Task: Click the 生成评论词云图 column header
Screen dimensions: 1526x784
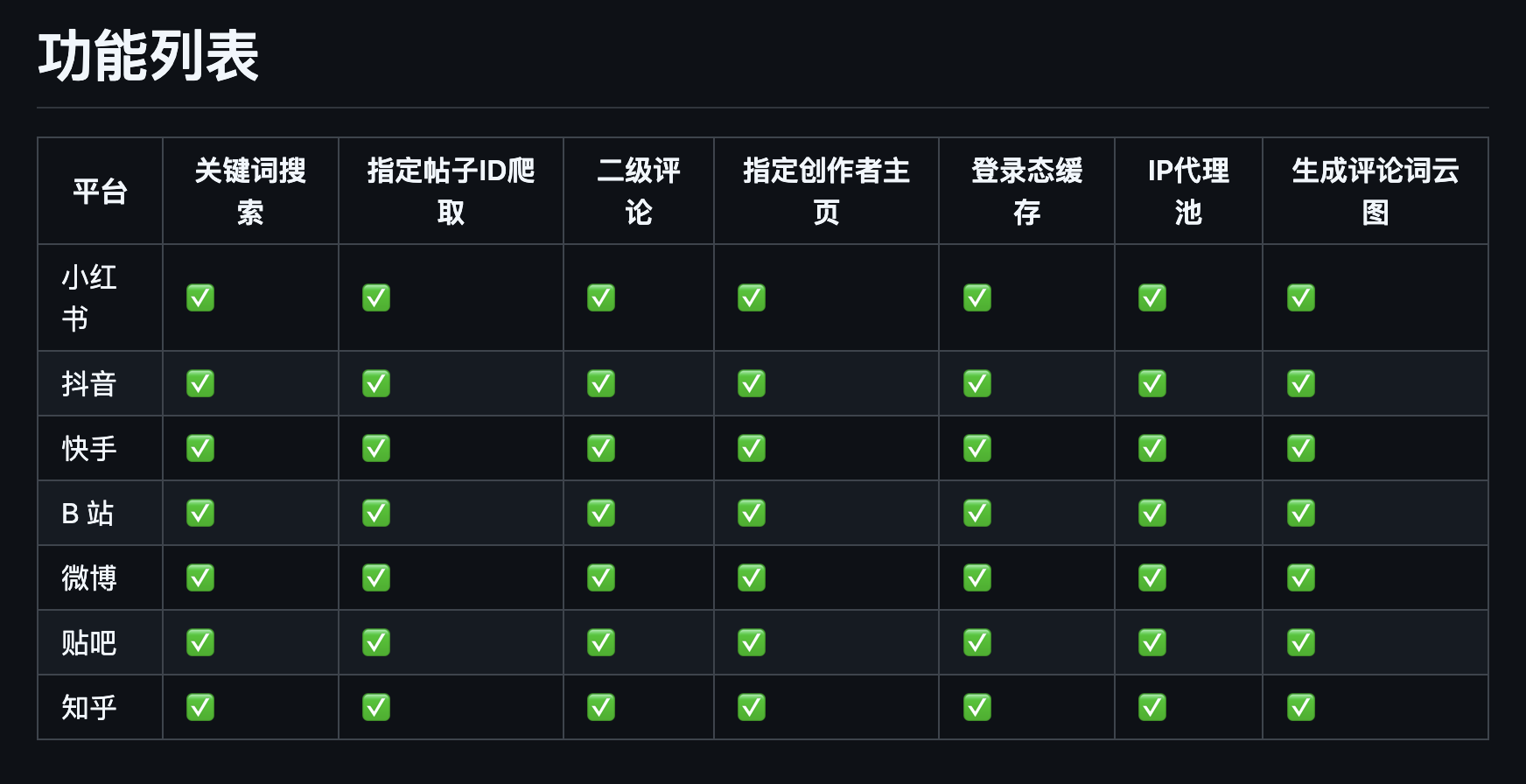Action: click(x=1375, y=191)
